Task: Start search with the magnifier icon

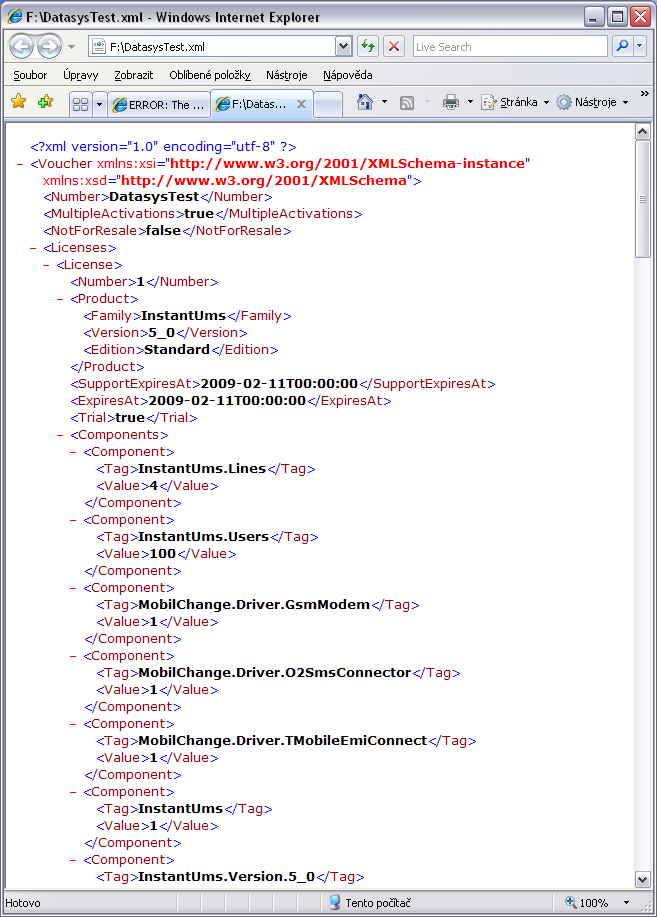Action: tap(622, 46)
